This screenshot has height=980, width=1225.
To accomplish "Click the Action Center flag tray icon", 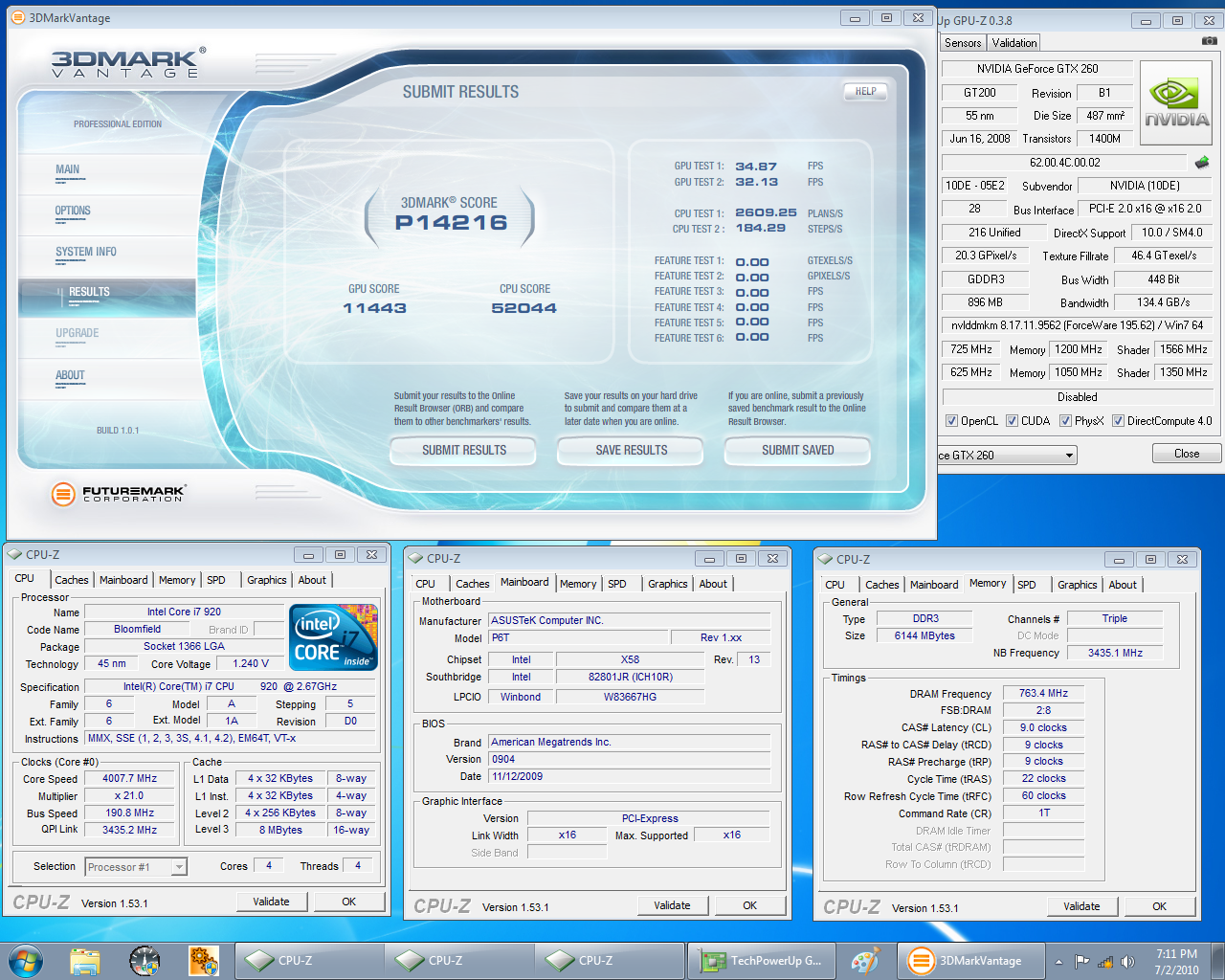I will coord(1082,962).
